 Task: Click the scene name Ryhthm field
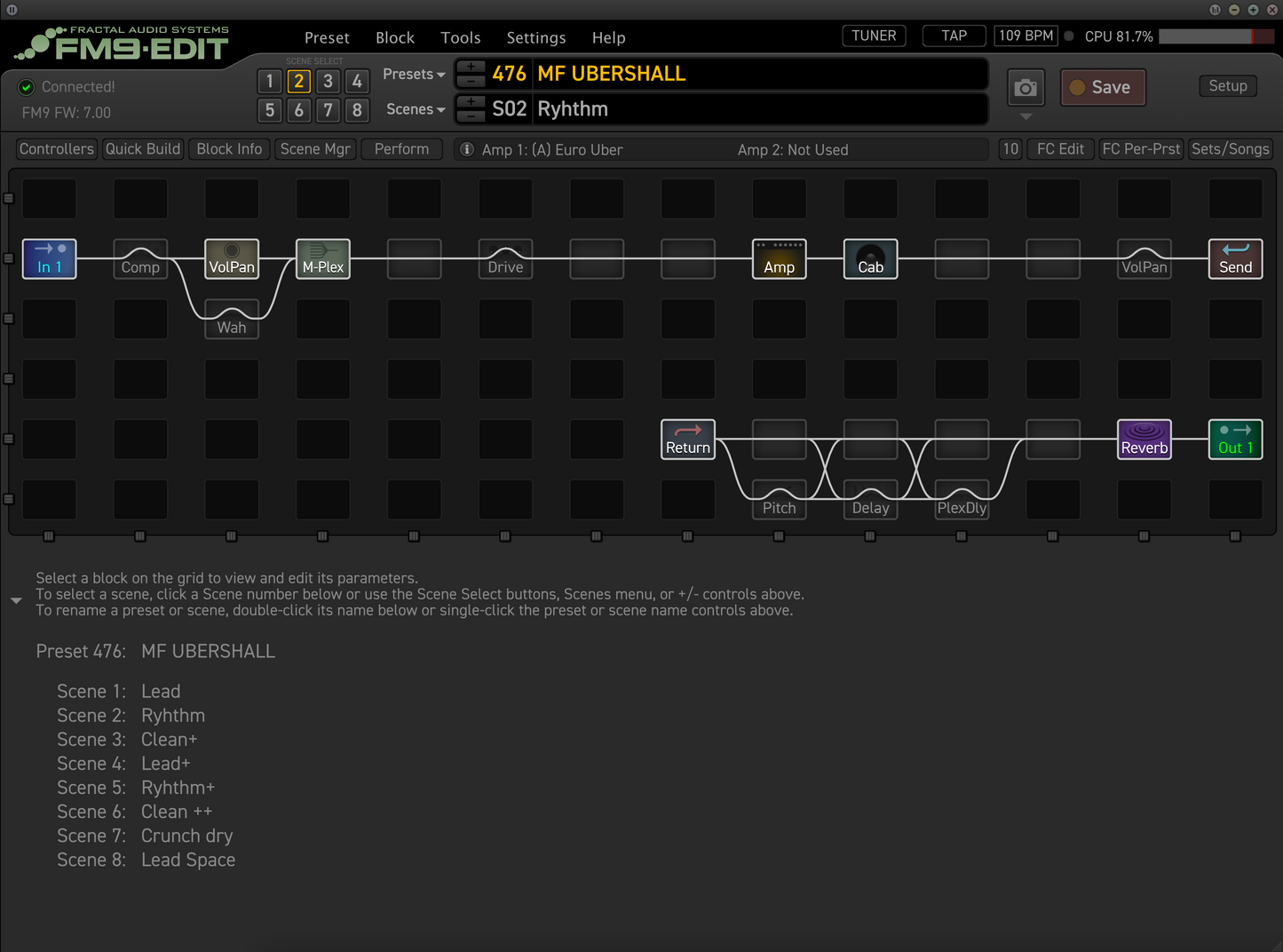point(760,109)
